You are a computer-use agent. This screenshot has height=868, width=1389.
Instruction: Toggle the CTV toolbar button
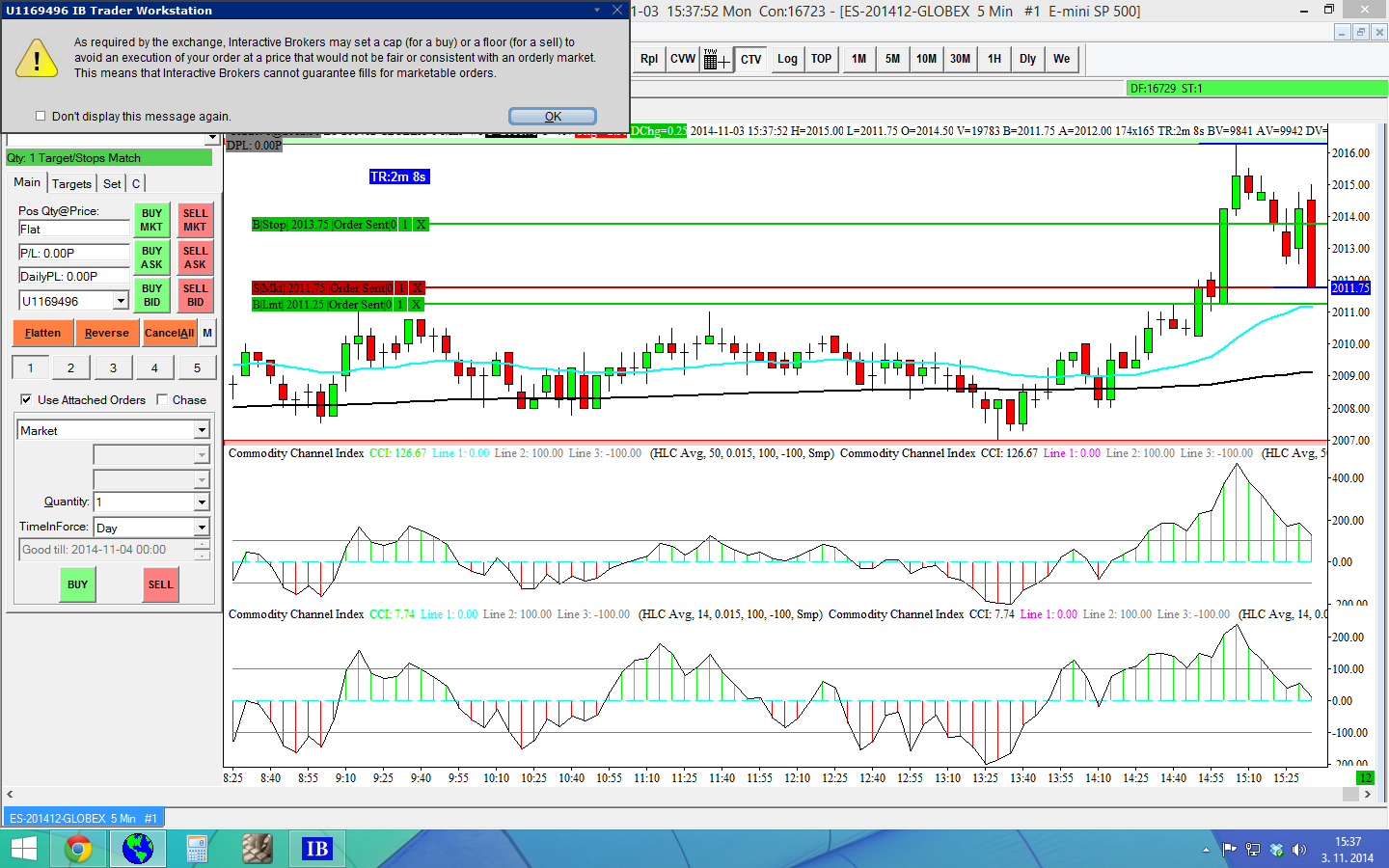click(750, 60)
